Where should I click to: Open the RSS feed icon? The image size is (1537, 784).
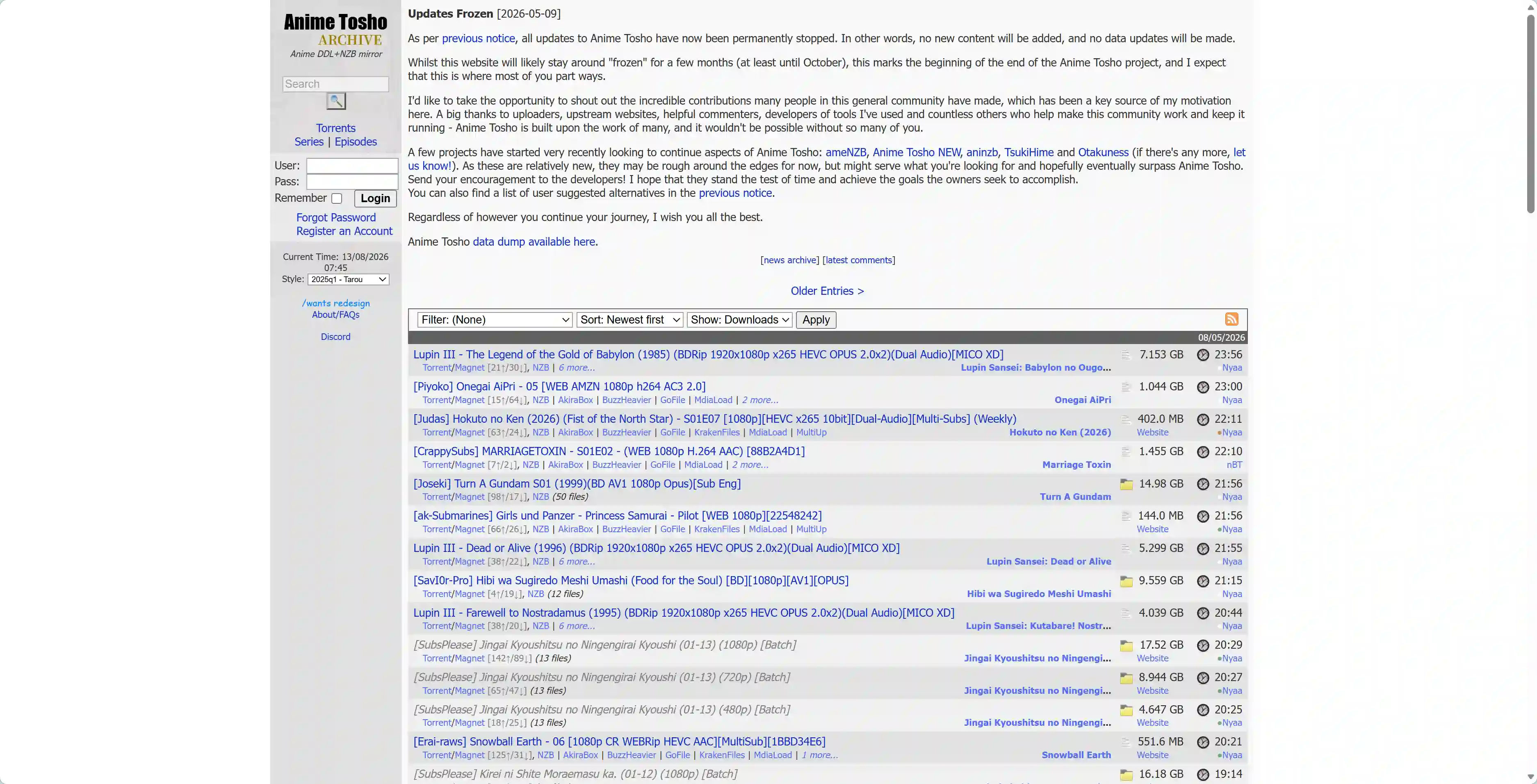click(x=1231, y=319)
